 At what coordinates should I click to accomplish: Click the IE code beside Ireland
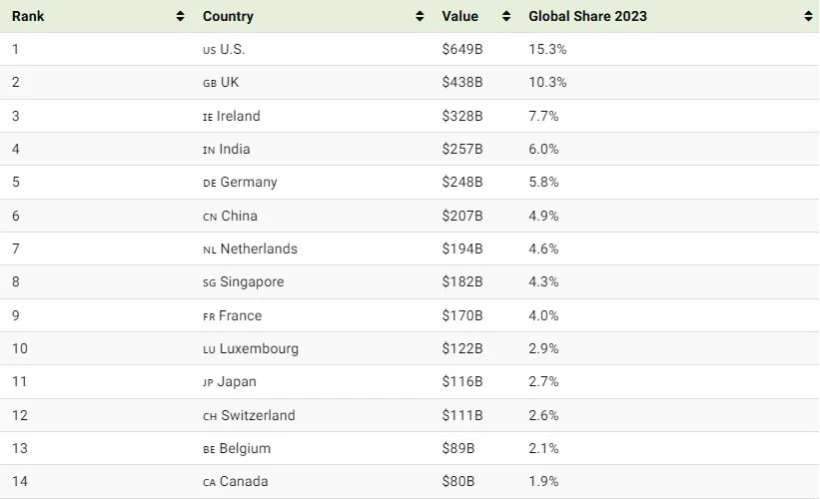pyautogui.click(x=208, y=117)
